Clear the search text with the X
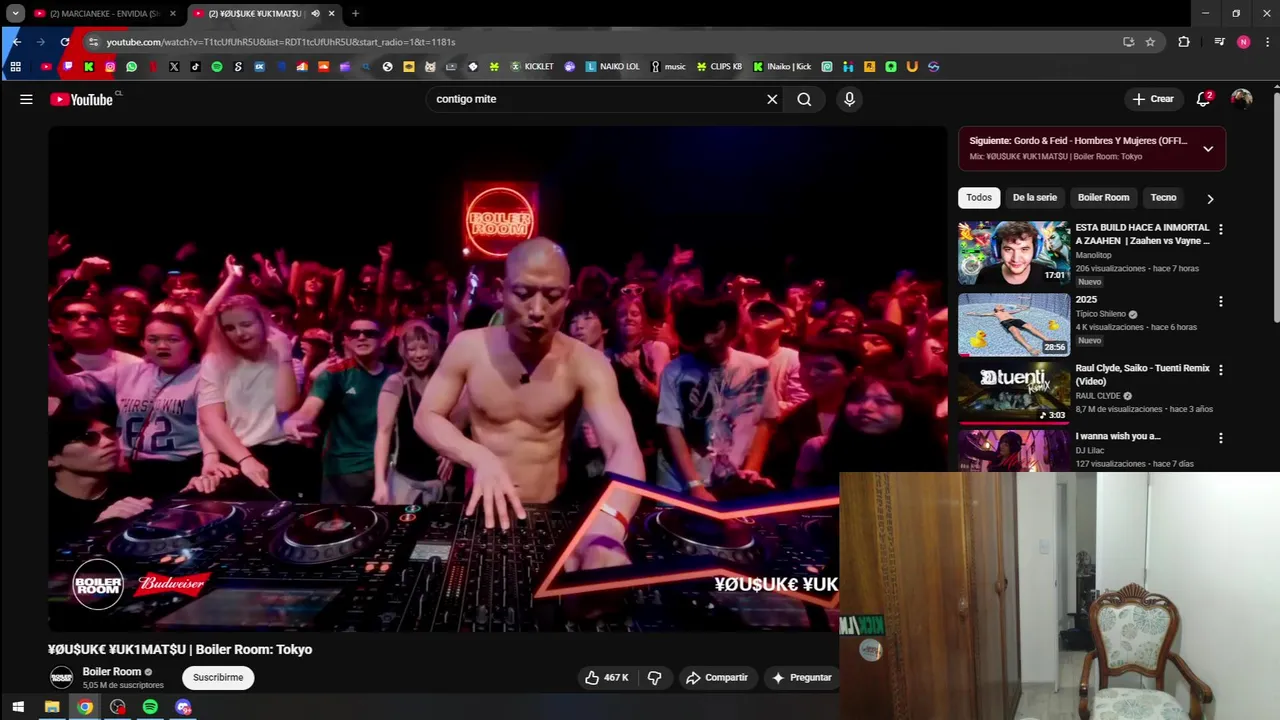The height and width of the screenshot is (720, 1280). 772,99
